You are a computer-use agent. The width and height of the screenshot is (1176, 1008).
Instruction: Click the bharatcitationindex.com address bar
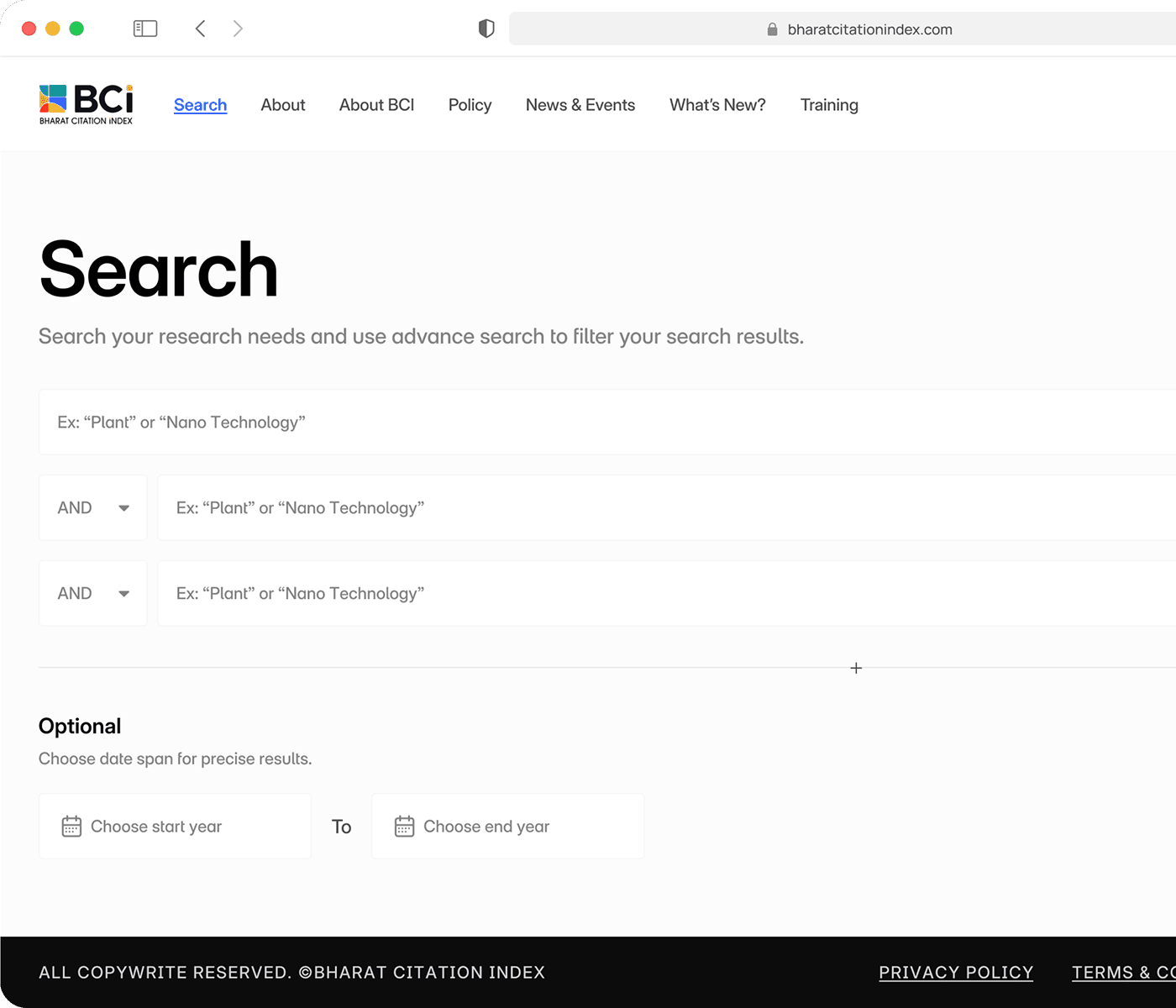[869, 29]
